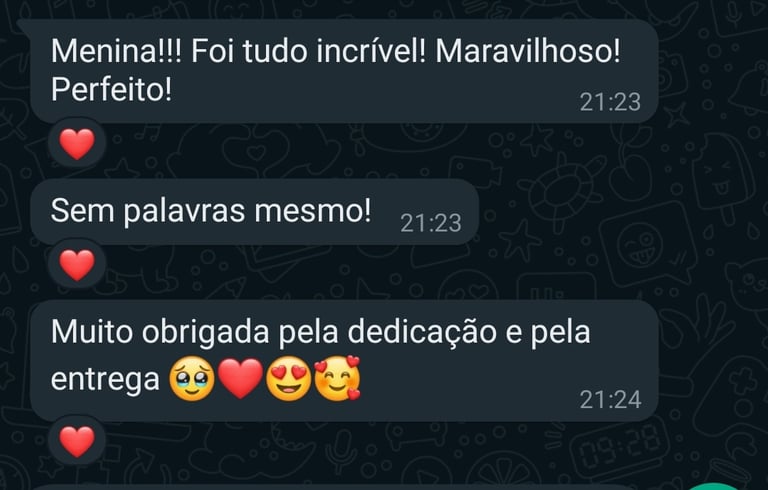Select the "Sem palavras mesmo!" message bubble

coord(255,212)
